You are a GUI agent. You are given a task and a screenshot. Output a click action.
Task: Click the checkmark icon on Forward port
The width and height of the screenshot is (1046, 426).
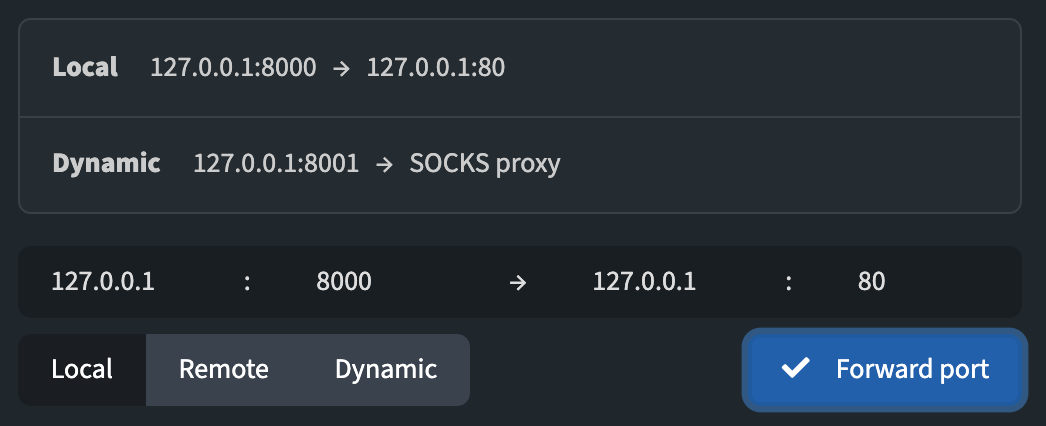pyautogui.click(x=795, y=368)
